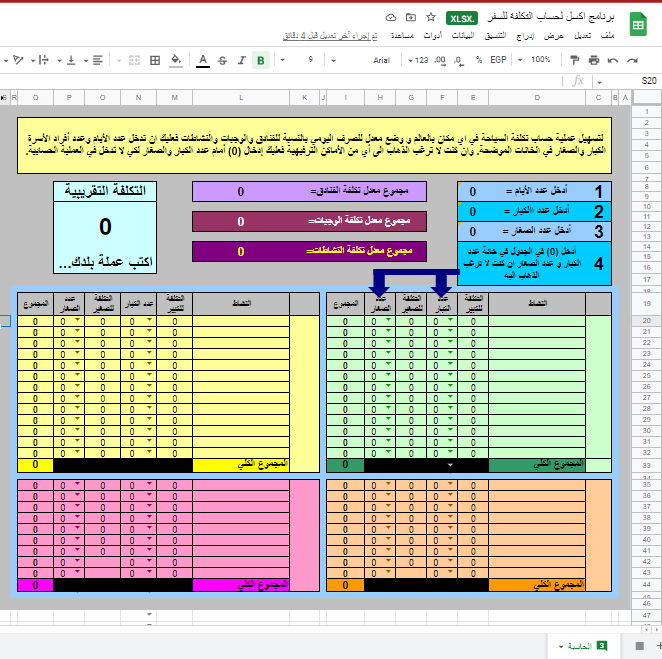Star this spreadsheet next to the title
662x659 pixels.
point(431,17)
